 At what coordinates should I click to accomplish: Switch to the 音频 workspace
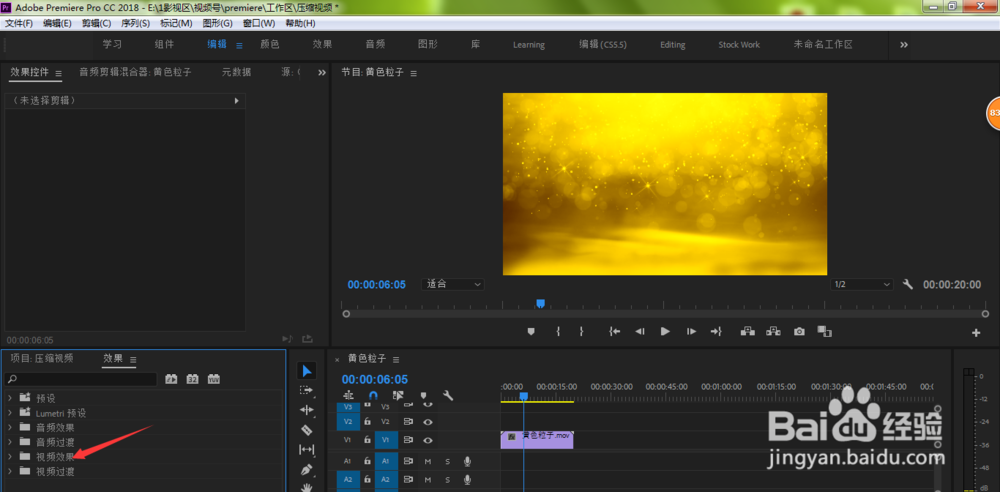point(375,45)
